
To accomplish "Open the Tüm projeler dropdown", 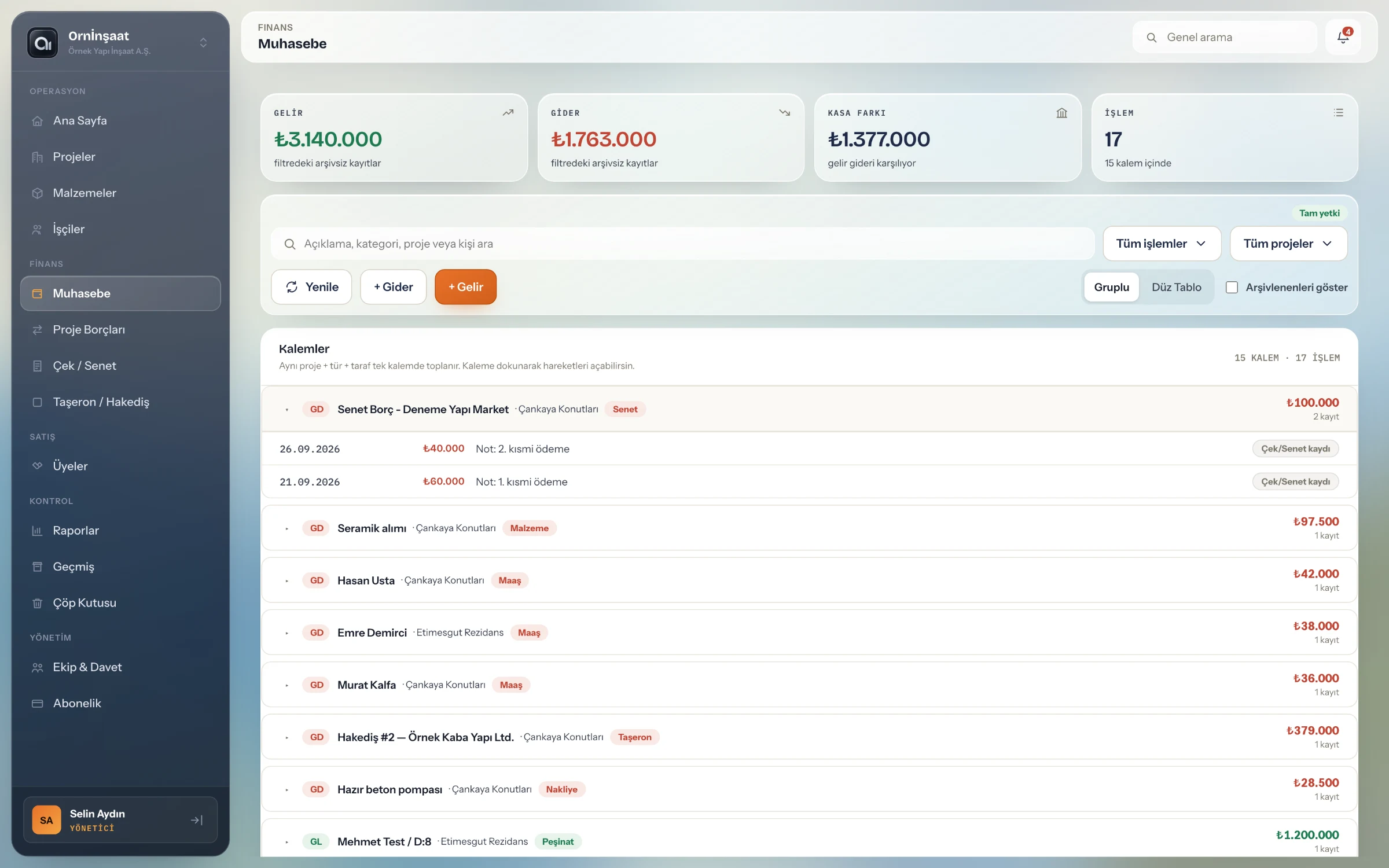I will (x=1288, y=244).
